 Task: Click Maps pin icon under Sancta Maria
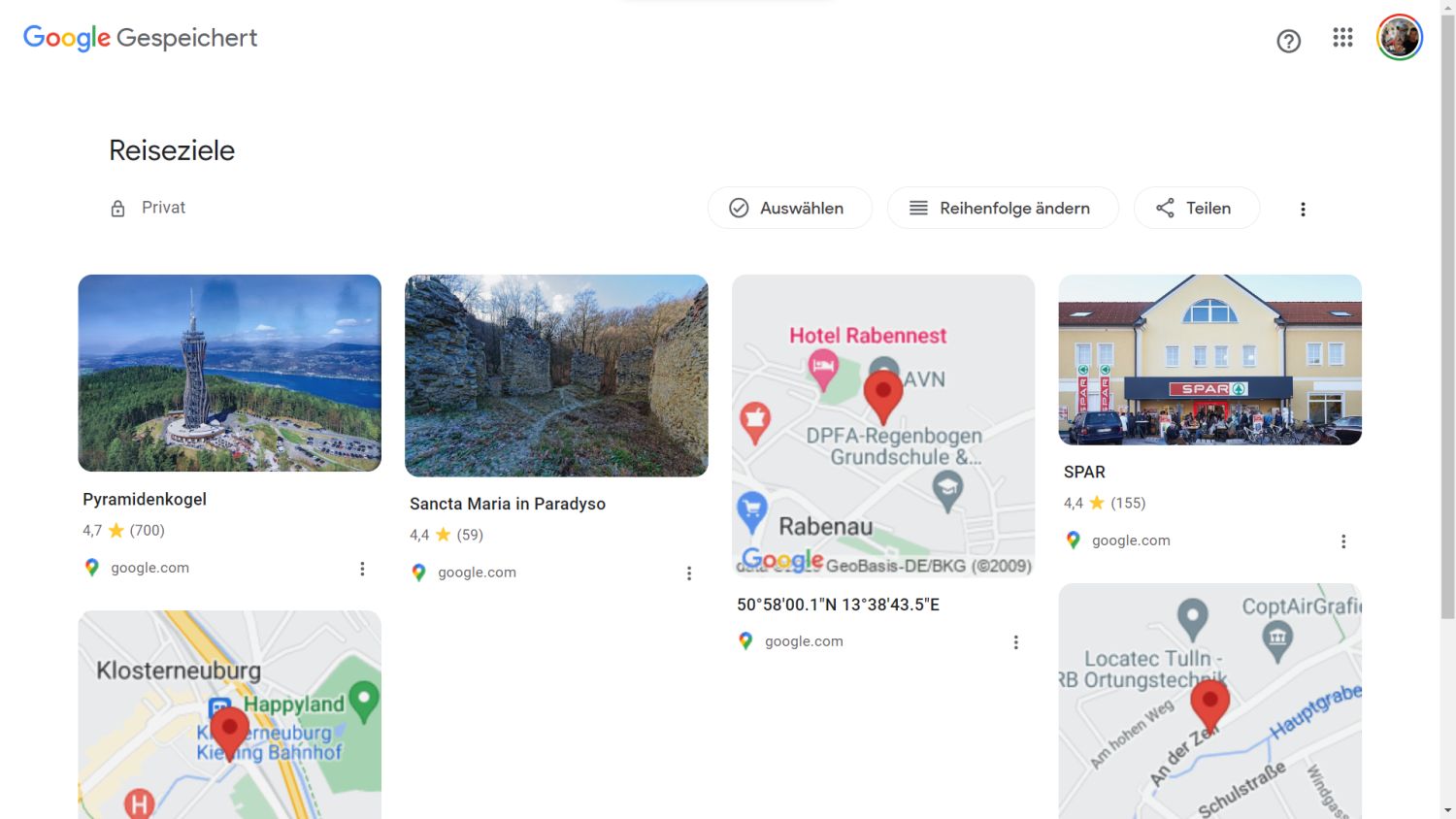[x=418, y=573]
